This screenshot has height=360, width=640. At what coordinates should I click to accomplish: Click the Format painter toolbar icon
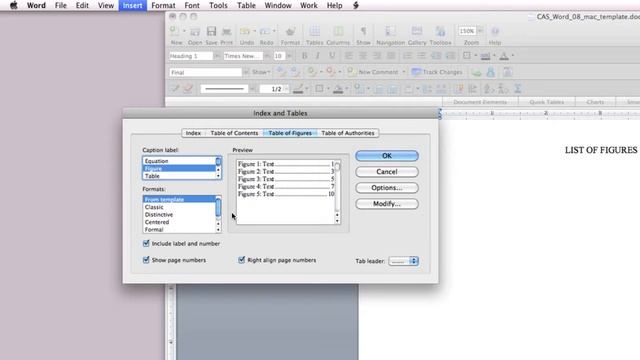(290, 31)
